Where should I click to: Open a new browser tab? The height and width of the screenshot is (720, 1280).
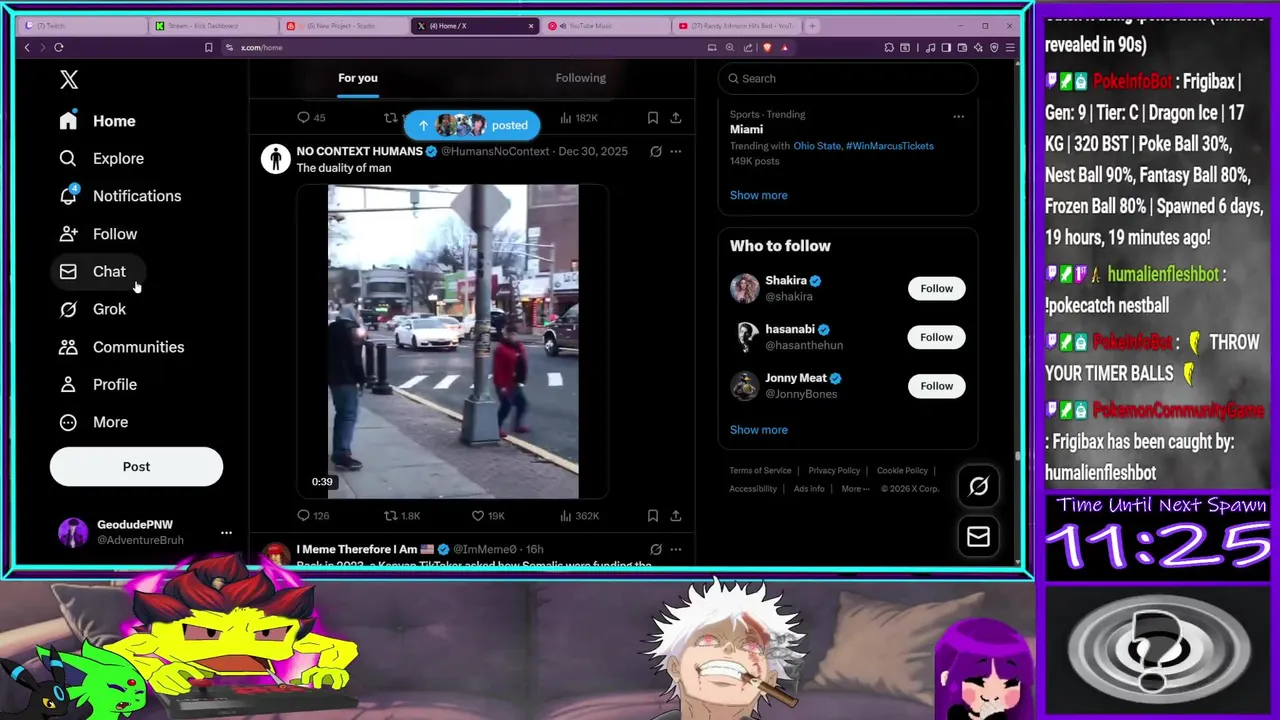(812, 26)
